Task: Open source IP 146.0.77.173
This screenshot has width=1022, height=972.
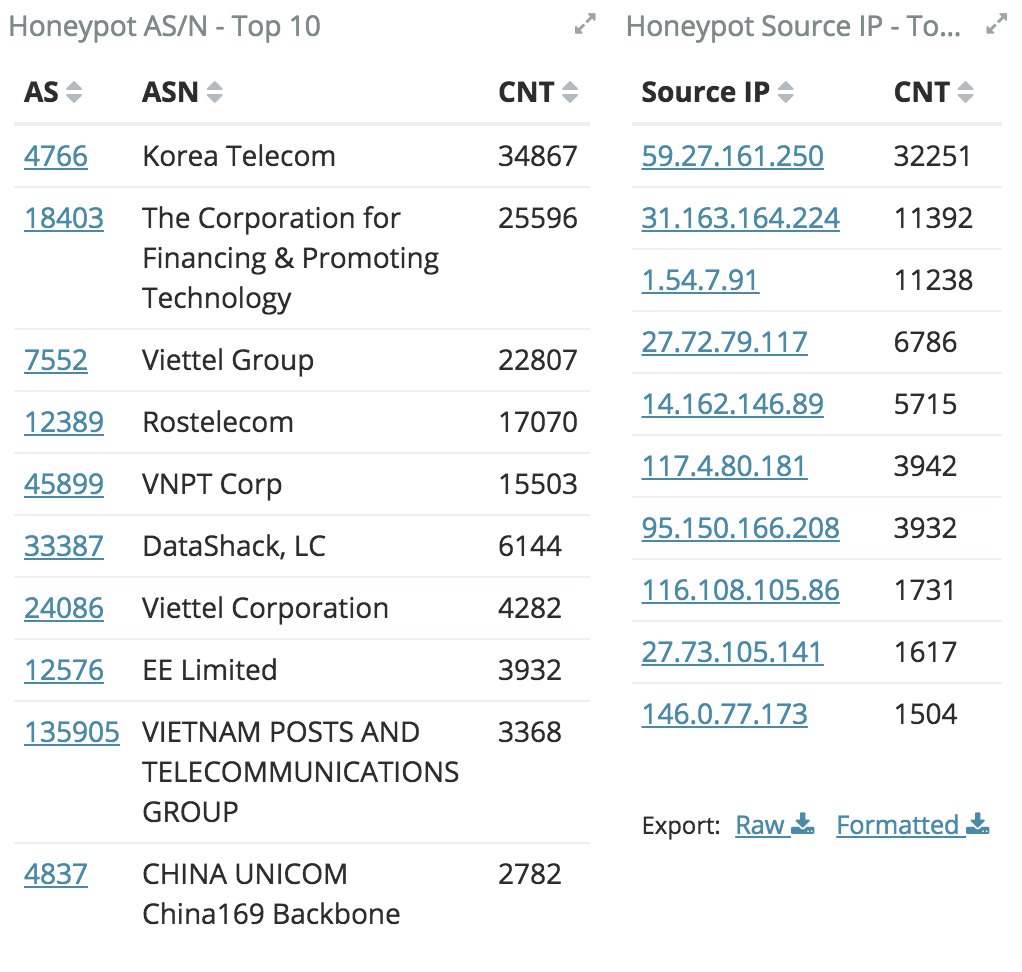Action: coord(725,714)
